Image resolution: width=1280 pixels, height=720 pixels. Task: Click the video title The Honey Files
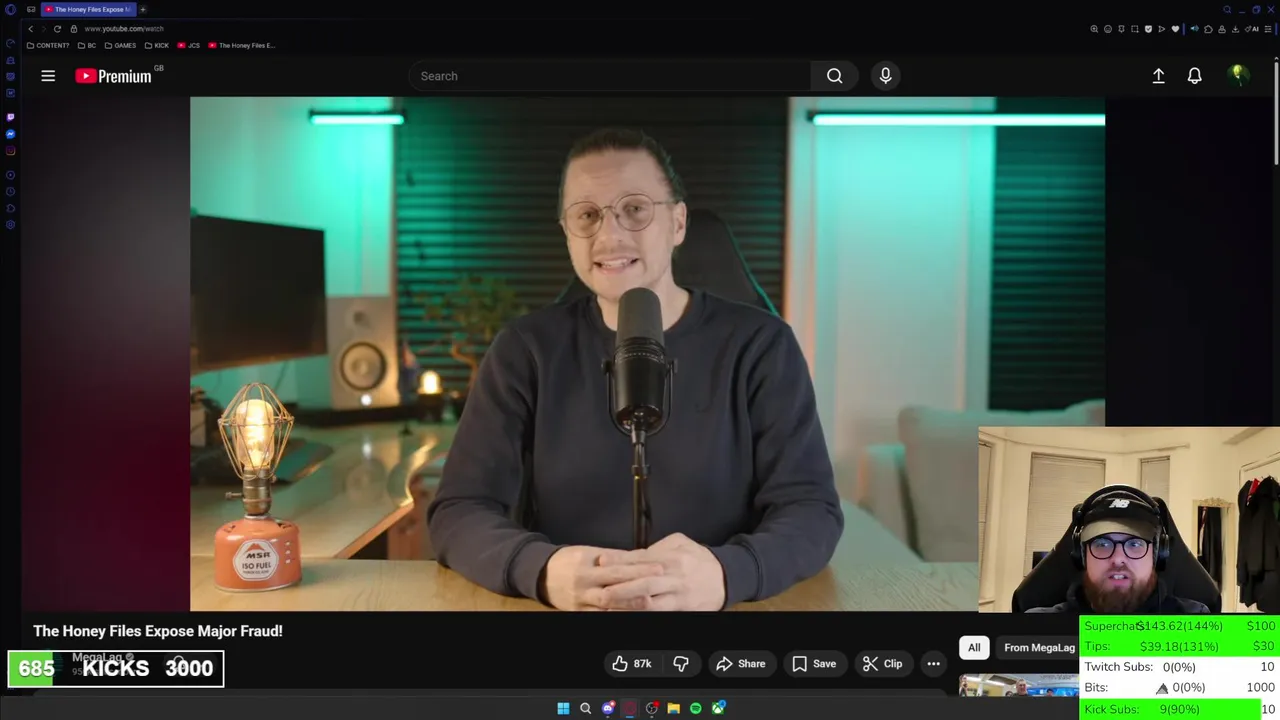coord(158,631)
